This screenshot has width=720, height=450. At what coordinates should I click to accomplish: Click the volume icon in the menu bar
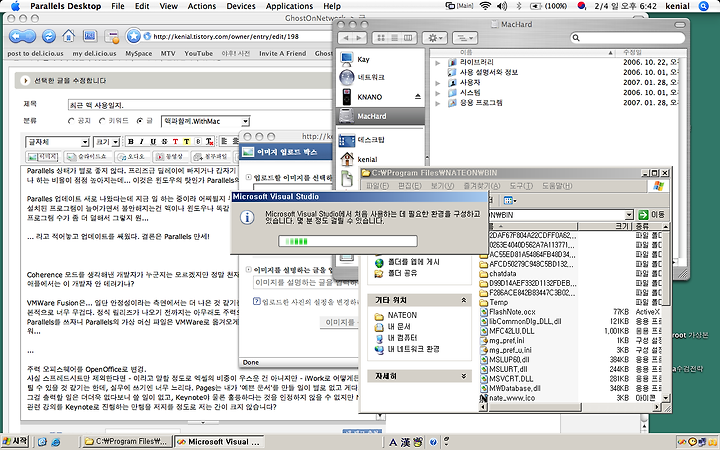click(502, 6)
